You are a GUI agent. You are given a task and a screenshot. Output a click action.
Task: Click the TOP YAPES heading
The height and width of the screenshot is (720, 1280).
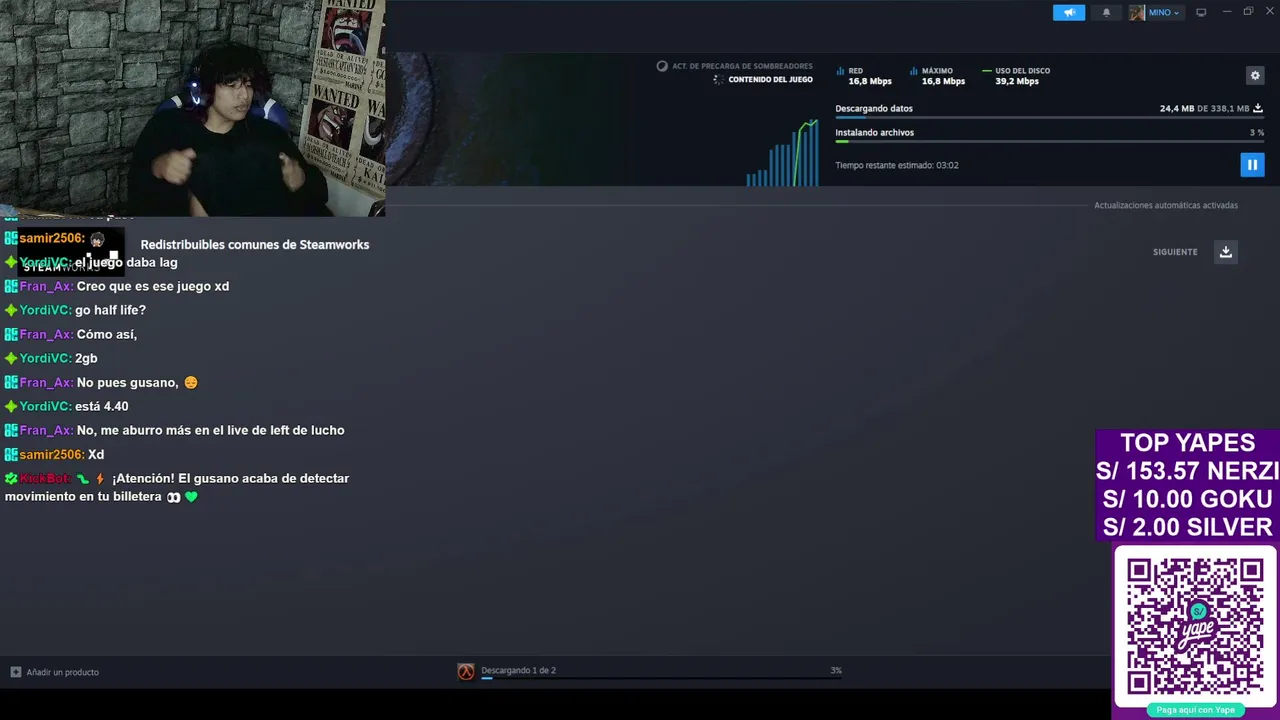(1187, 443)
